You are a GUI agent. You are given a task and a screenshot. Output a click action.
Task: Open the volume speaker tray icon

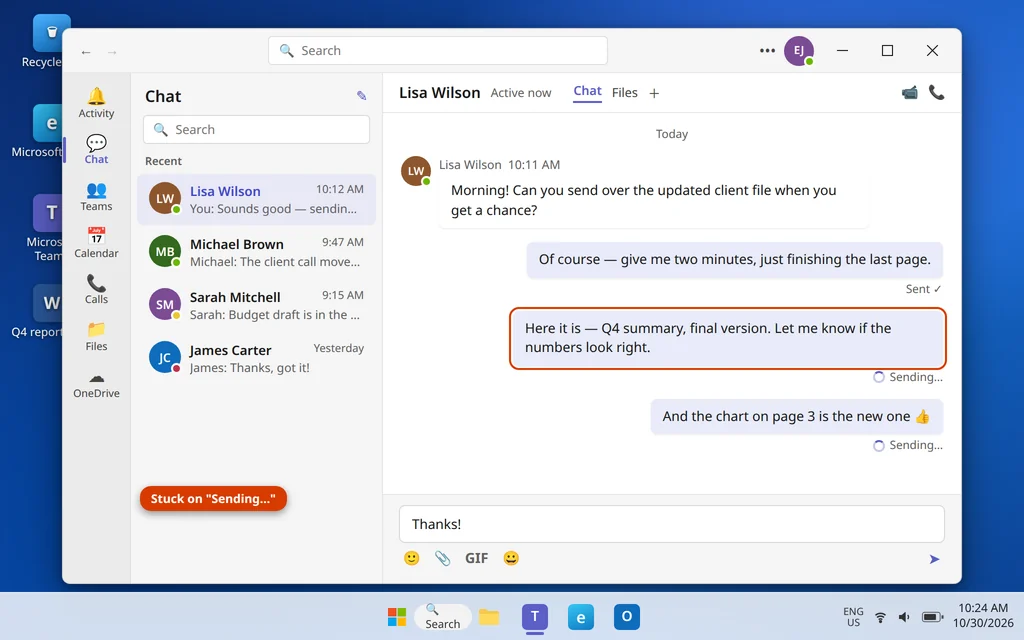coord(904,617)
